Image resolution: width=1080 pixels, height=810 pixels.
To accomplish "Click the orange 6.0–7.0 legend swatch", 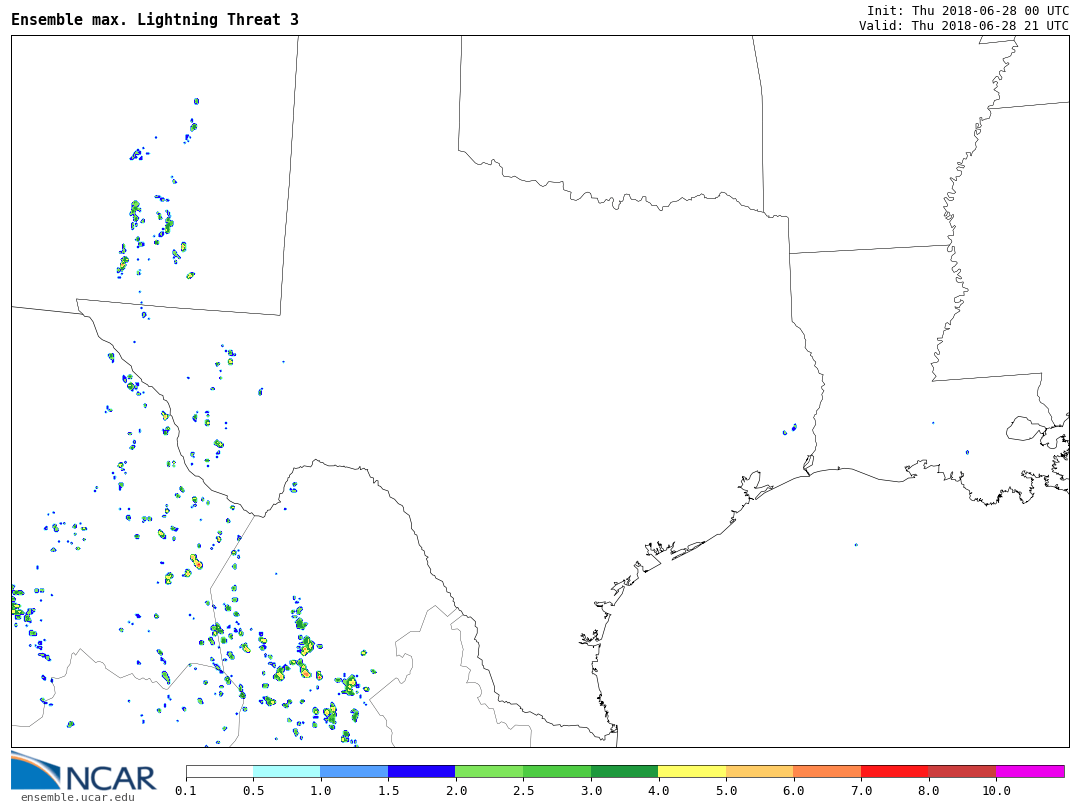I will click(827, 771).
